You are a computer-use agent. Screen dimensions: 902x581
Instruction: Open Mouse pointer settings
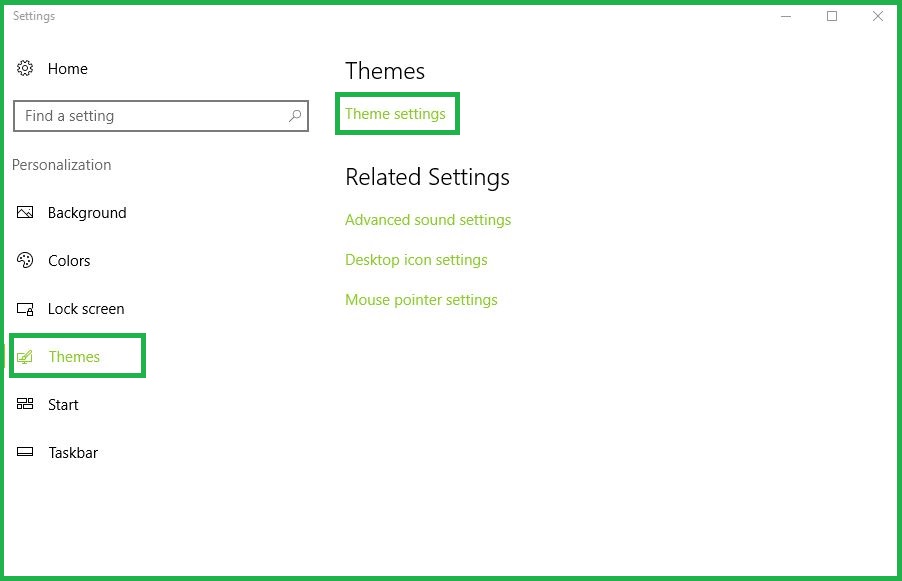coord(421,300)
